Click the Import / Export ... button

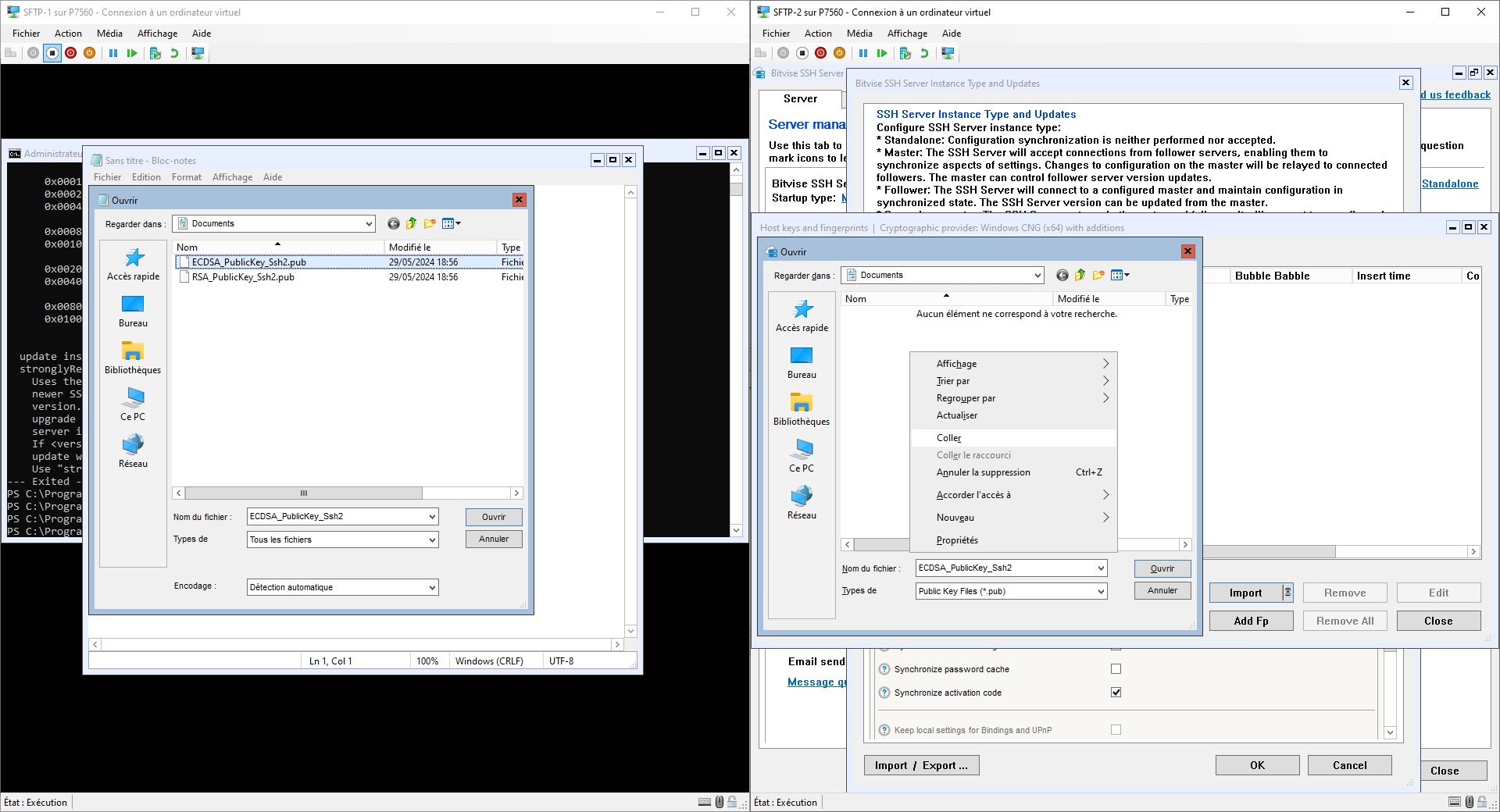(921, 765)
